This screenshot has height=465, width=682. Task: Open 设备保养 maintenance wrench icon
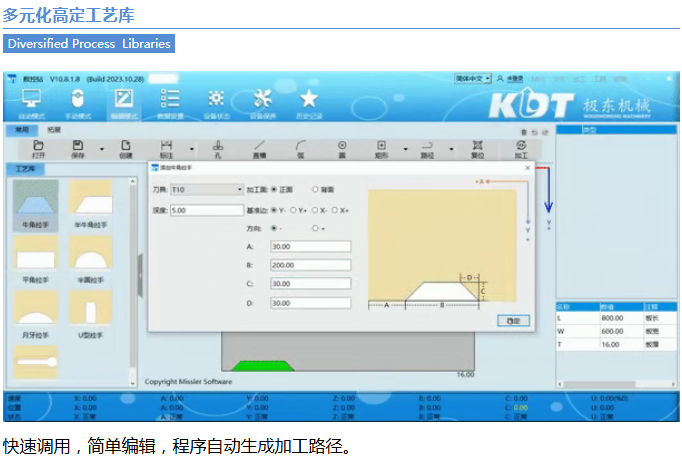263,101
